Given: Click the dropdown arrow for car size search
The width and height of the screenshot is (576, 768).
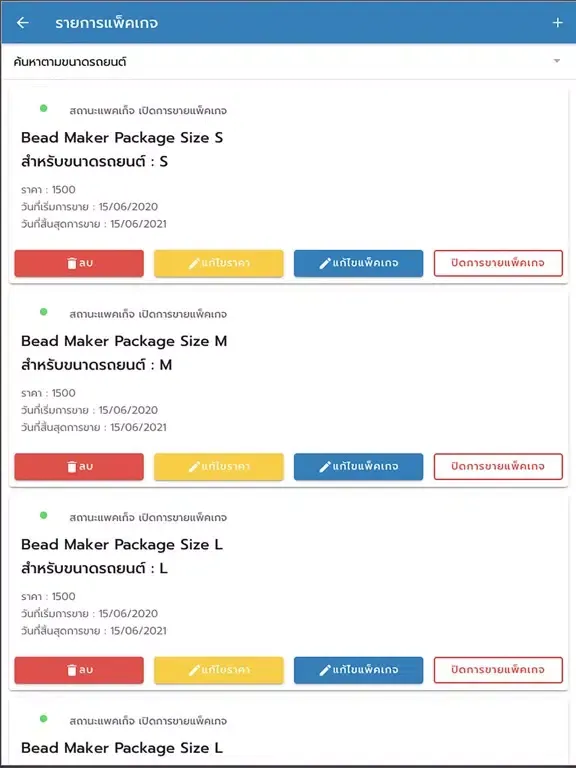Looking at the screenshot, I should tap(557, 61).
